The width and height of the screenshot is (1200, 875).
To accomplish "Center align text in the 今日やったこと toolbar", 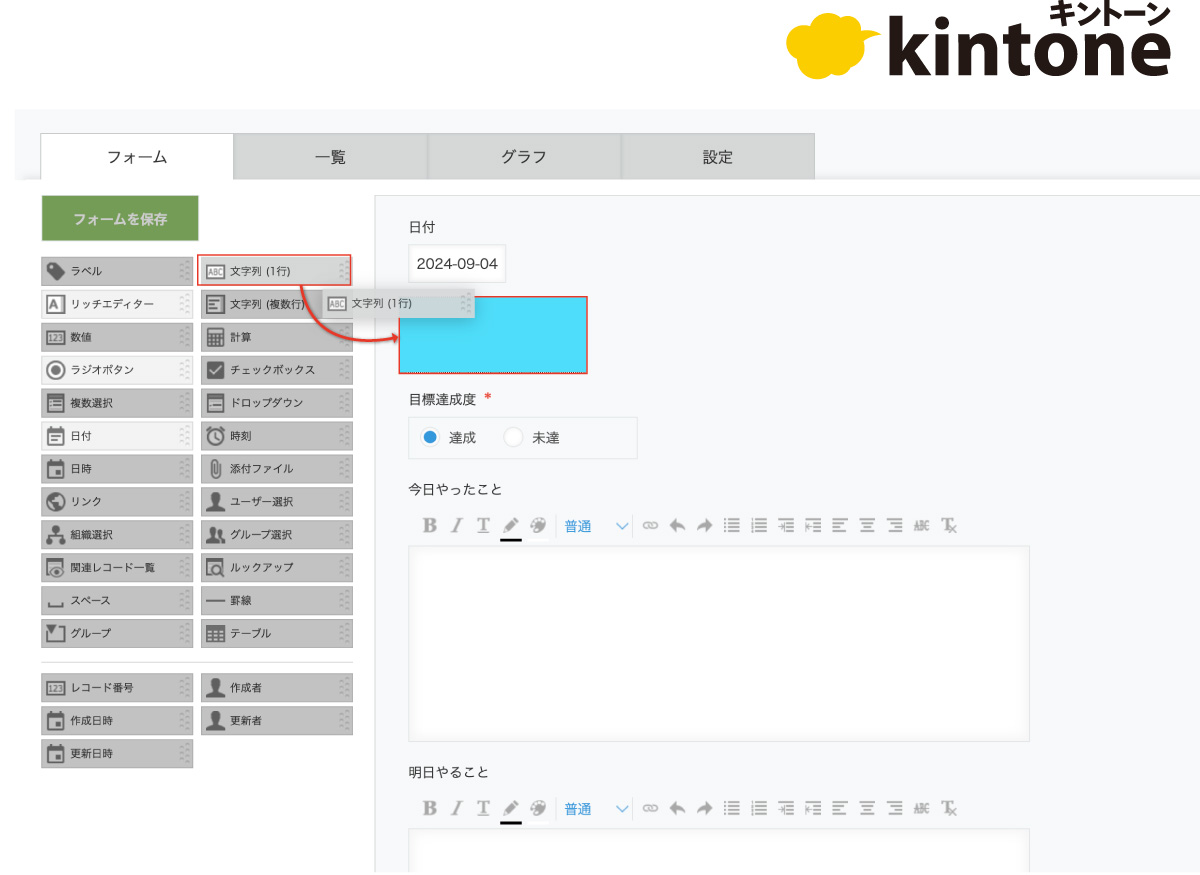I will (867, 526).
